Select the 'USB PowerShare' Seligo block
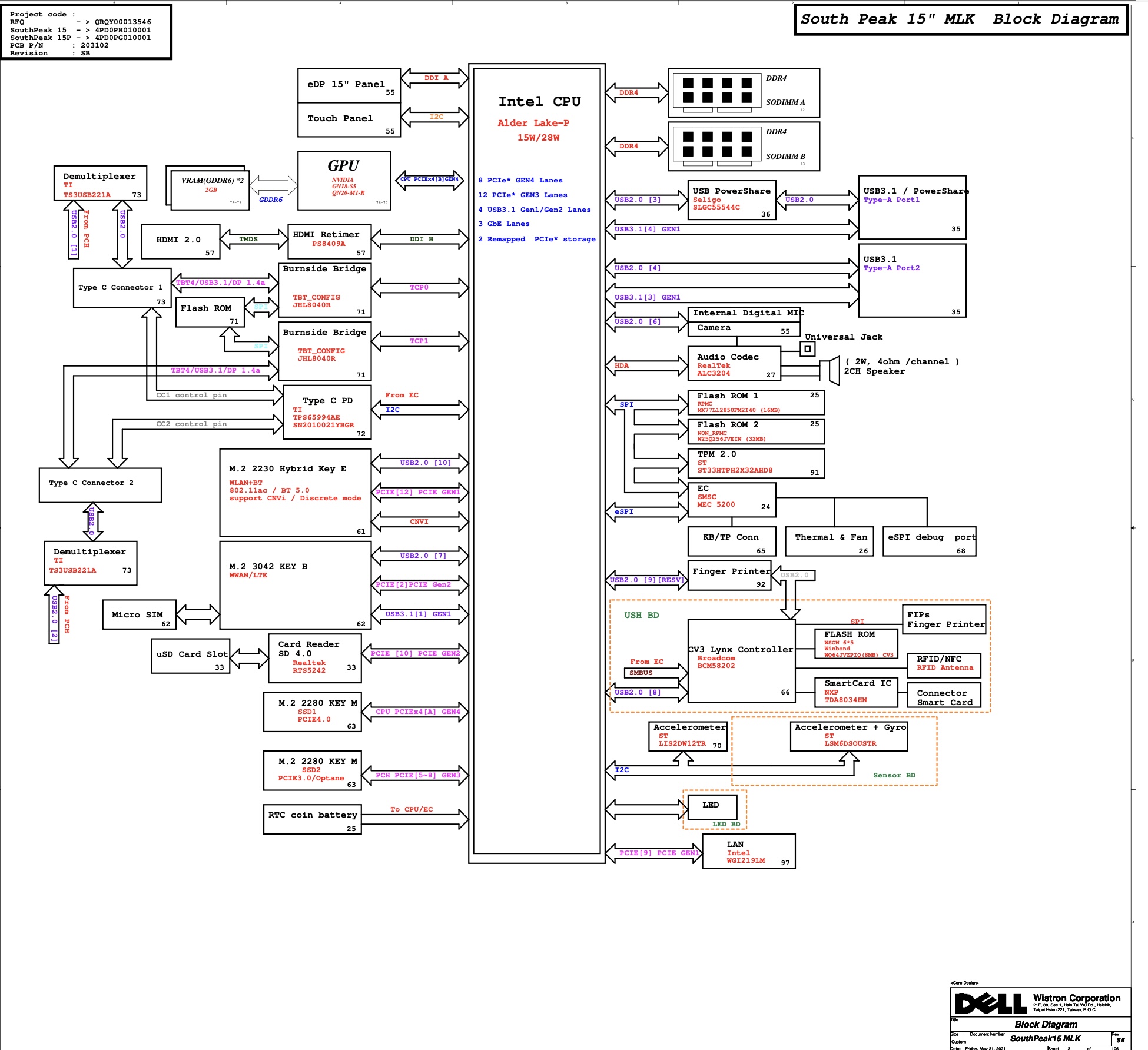The width and height of the screenshot is (1148, 1050). (x=732, y=200)
